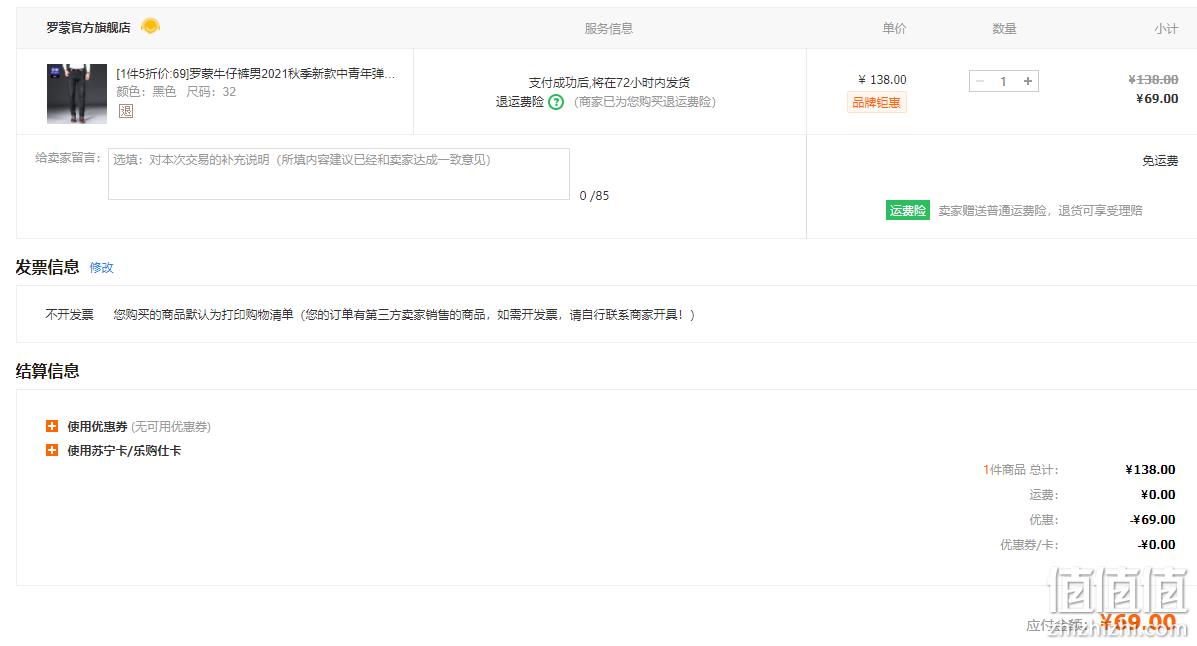Click the subtotal ¥69.00 in the product row

click(x=1157, y=99)
